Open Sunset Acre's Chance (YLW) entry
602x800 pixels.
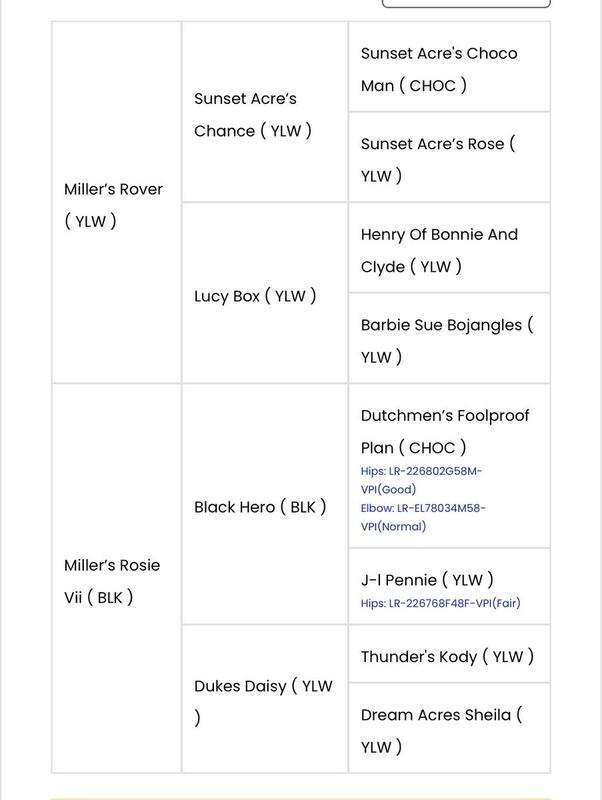click(x=253, y=115)
